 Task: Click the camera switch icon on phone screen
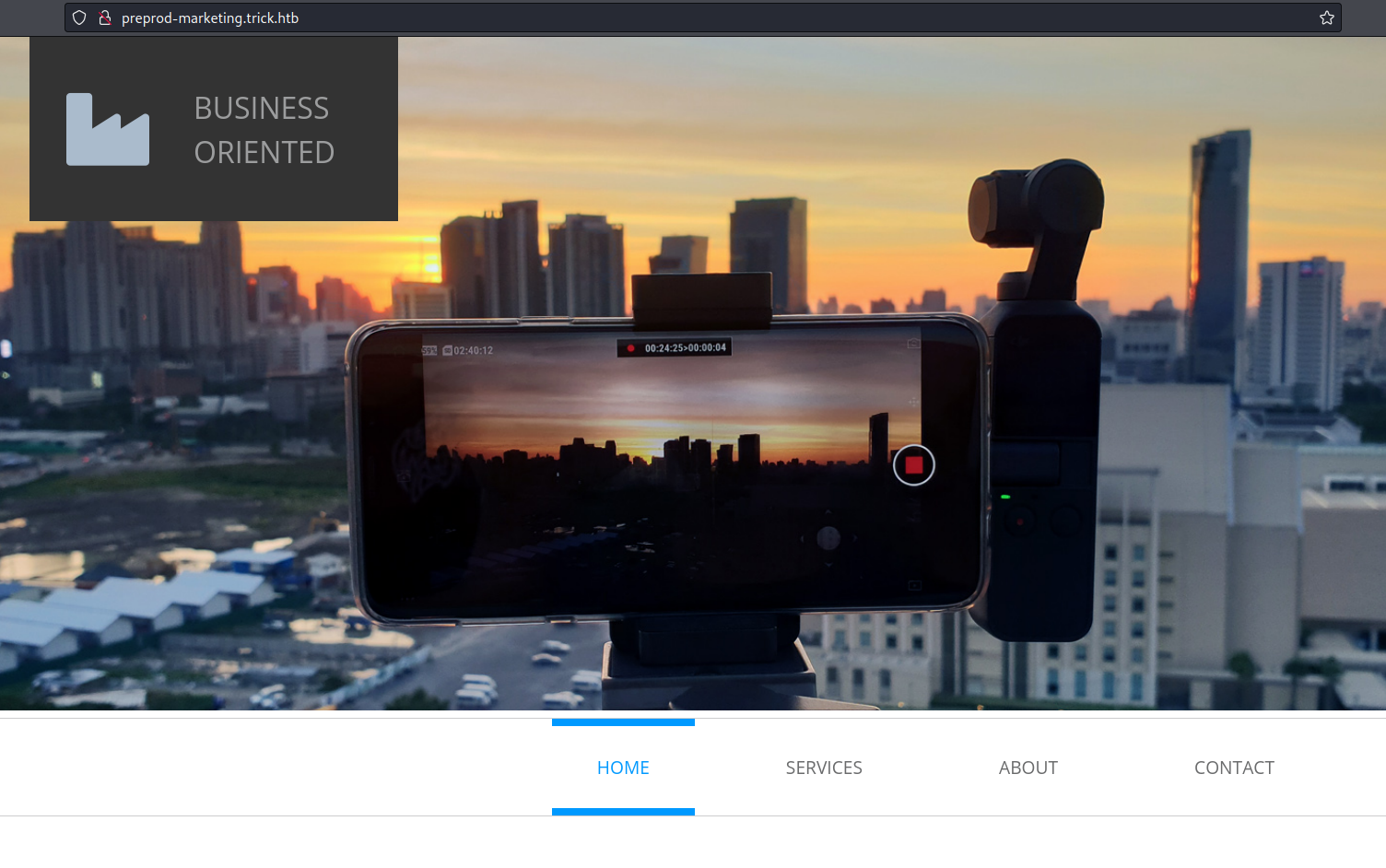pyautogui.click(x=913, y=344)
